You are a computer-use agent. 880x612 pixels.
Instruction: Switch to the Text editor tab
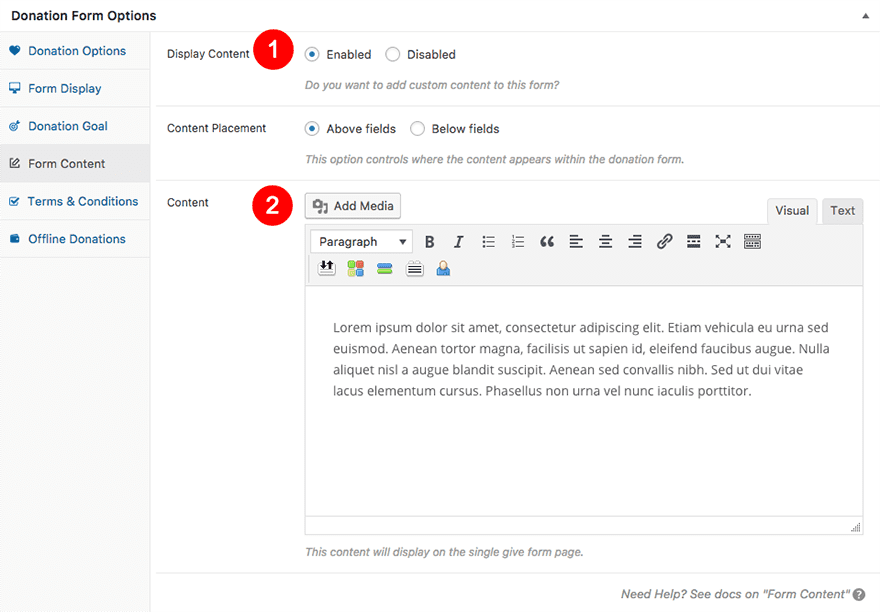pyautogui.click(x=842, y=211)
